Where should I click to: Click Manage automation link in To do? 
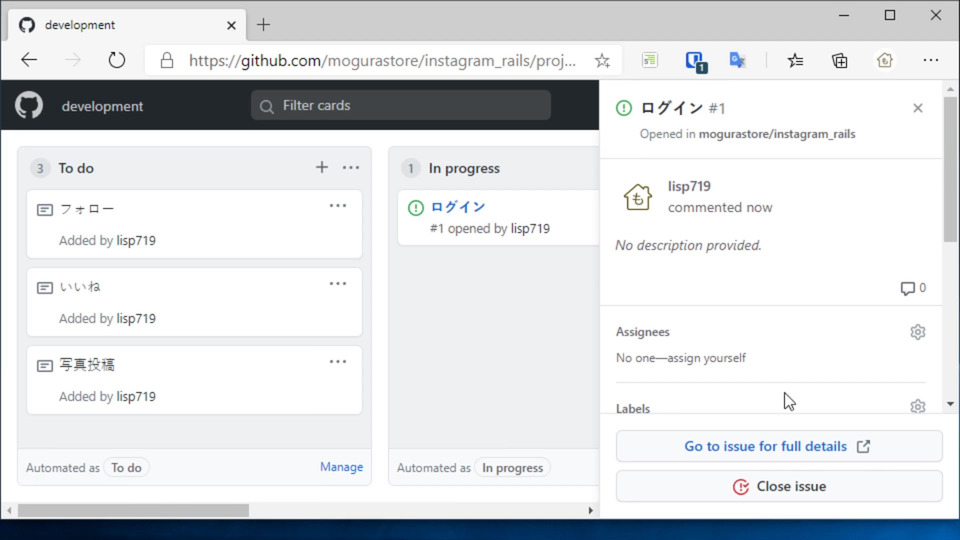(x=341, y=467)
